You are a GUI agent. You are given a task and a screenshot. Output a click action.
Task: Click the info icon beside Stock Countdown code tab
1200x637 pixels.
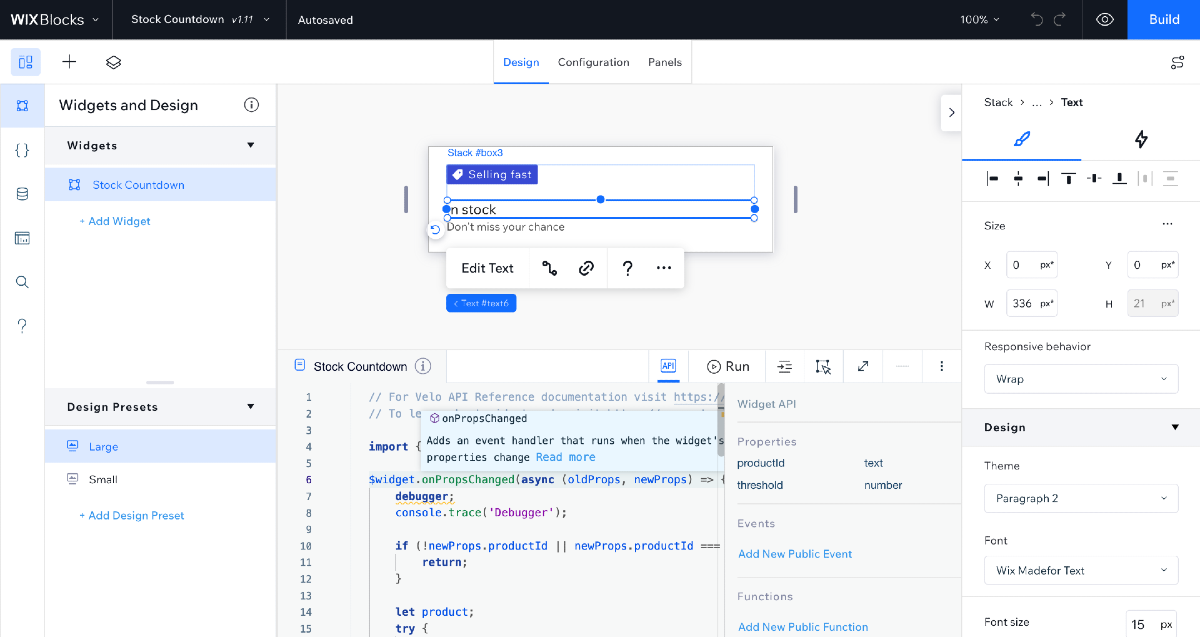(x=423, y=366)
